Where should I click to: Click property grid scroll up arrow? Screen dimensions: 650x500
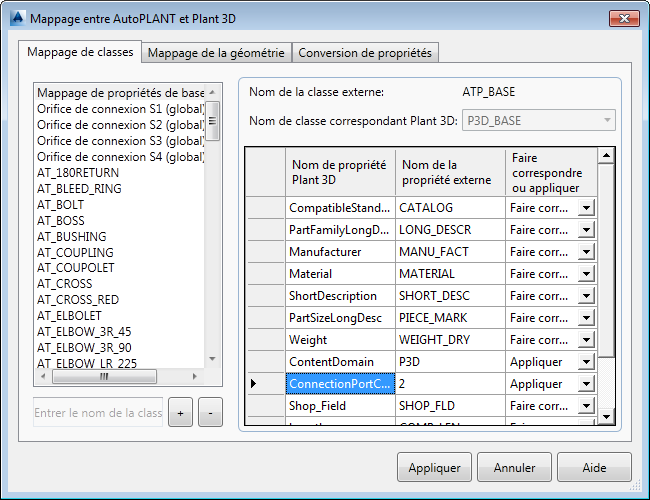tap(606, 155)
